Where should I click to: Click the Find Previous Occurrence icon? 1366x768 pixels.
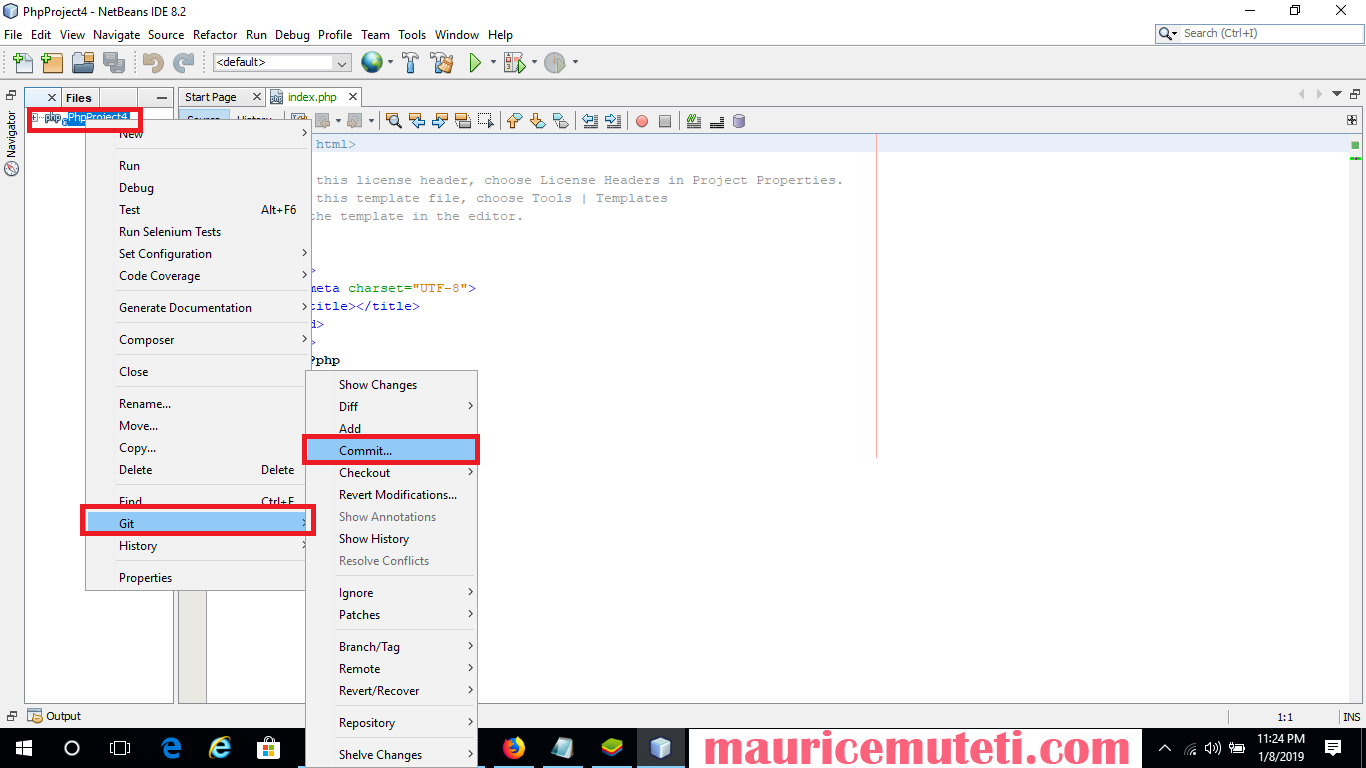[417, 121]
